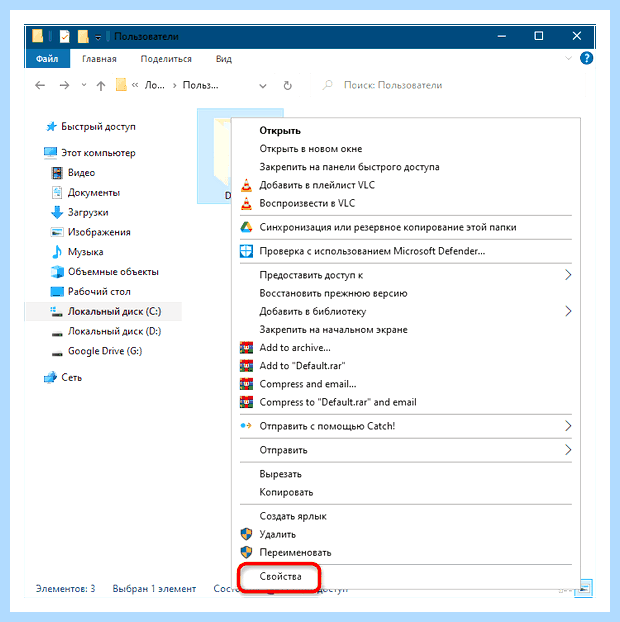Open Google Drive (G:) in the sidebar
This screenshot has height=622, width=620.
click(x=105, y=351)
